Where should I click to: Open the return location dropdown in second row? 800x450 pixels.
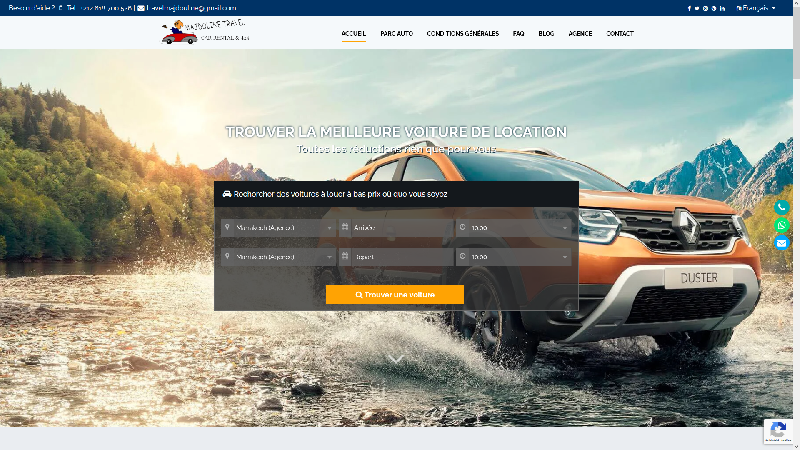[x=284, y=257]
